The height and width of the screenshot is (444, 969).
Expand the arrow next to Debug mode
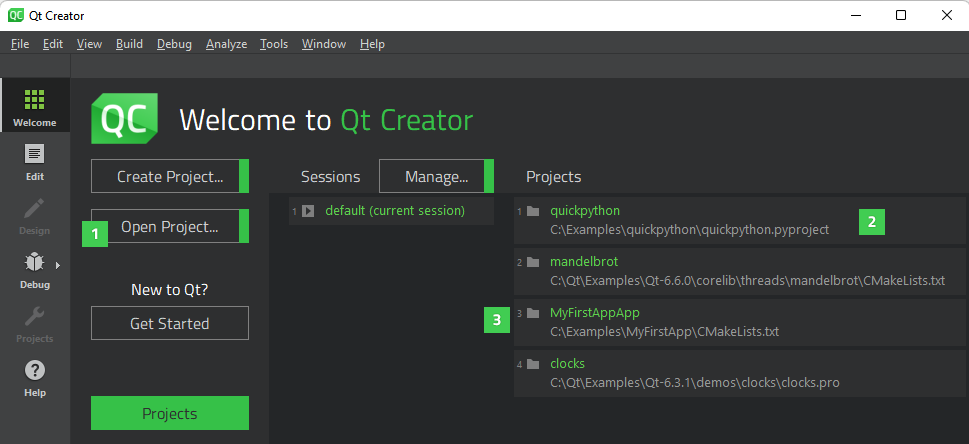(x=57, y=265)
